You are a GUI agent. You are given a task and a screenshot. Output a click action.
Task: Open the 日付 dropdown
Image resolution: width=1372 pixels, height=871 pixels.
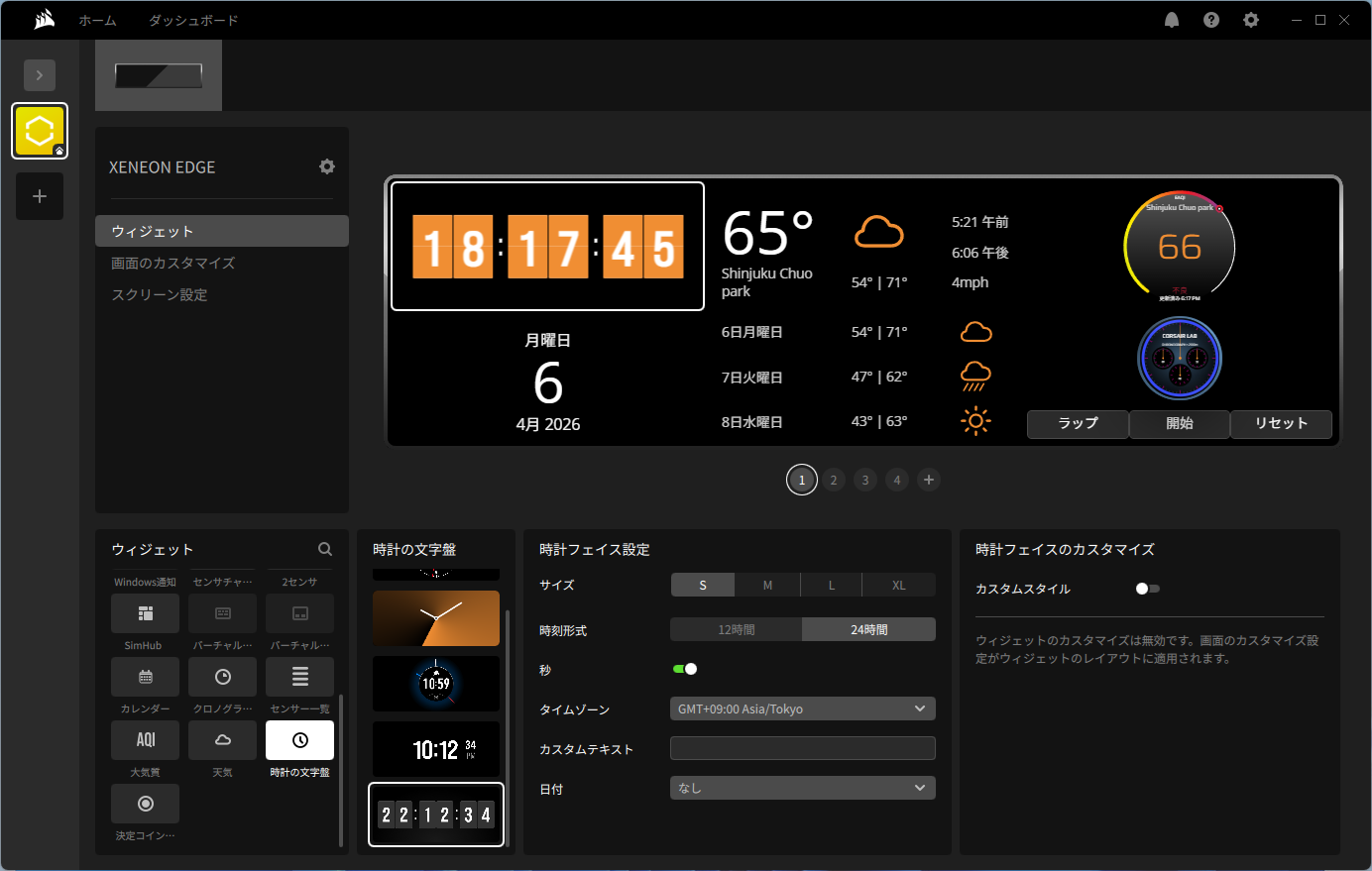click(802, 788)
